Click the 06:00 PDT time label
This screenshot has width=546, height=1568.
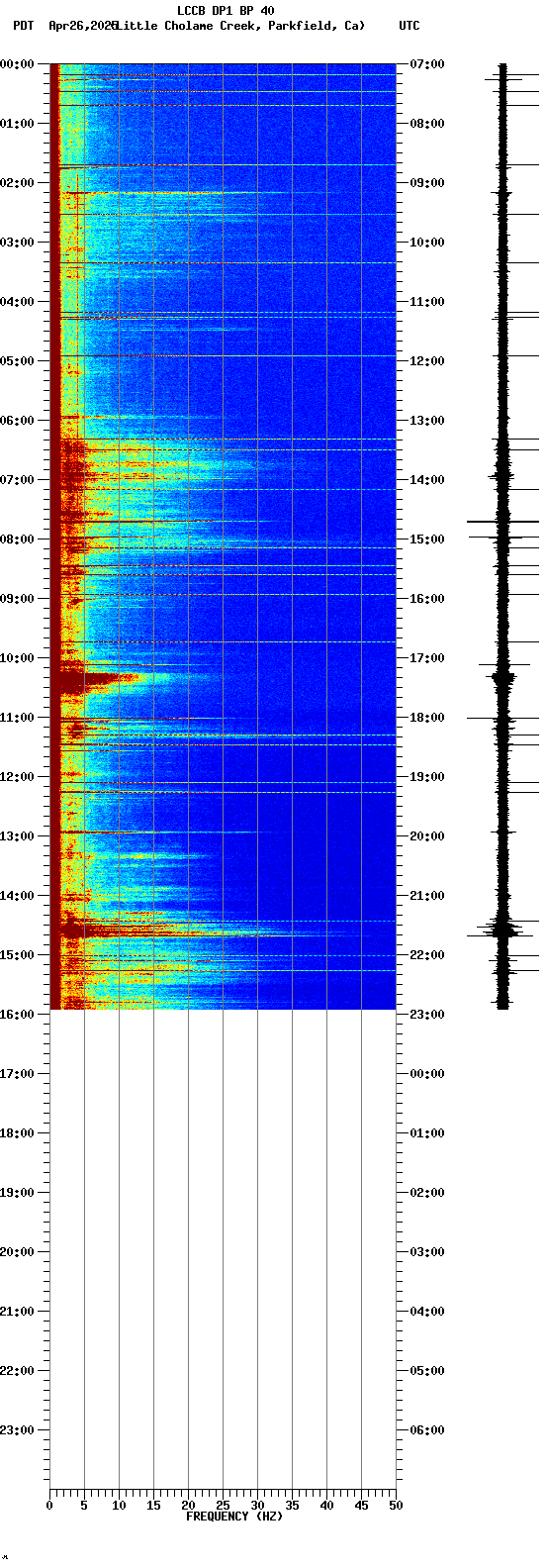tap(17, 421)
